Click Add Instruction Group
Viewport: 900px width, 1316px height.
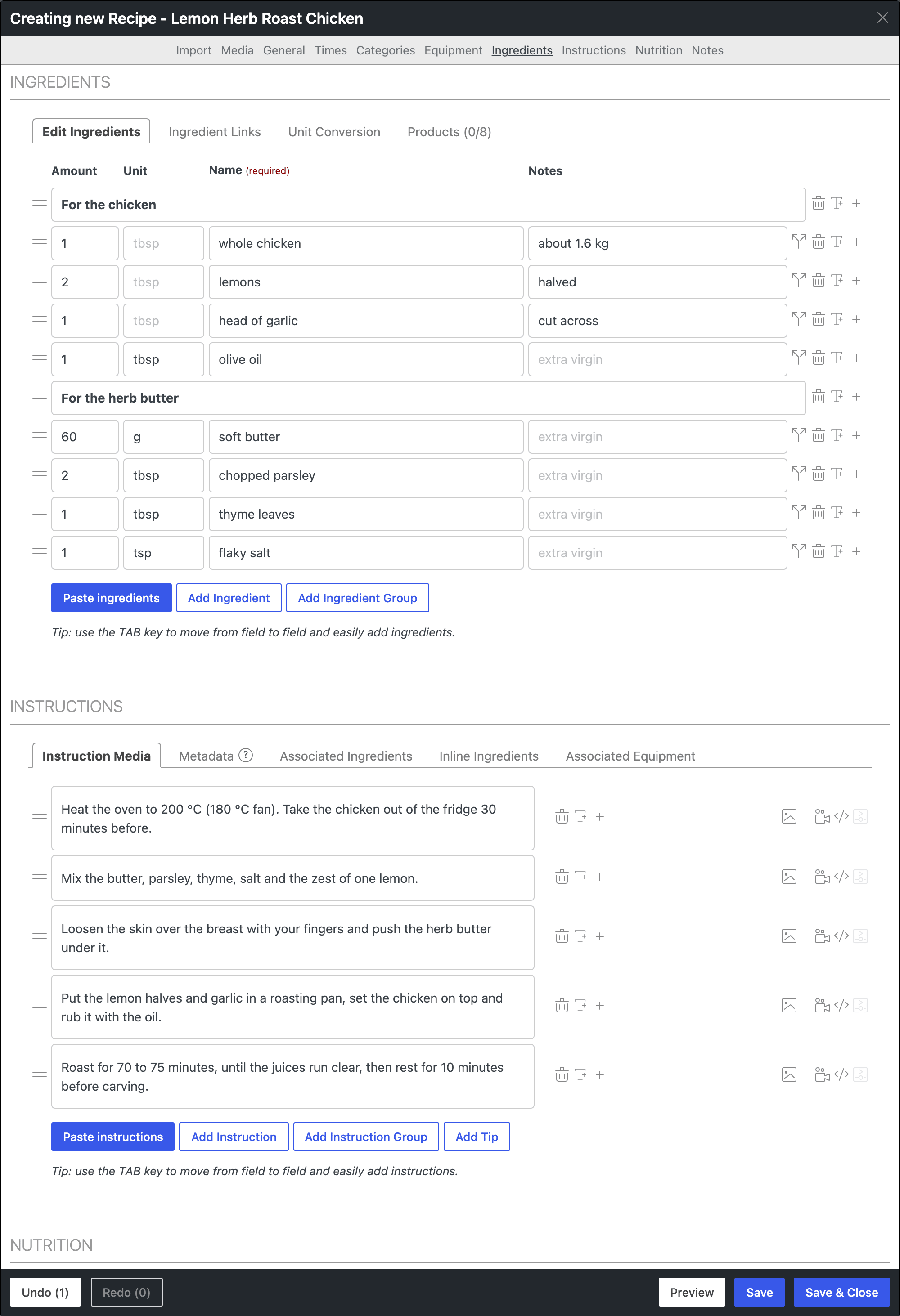pos(366,1137)
